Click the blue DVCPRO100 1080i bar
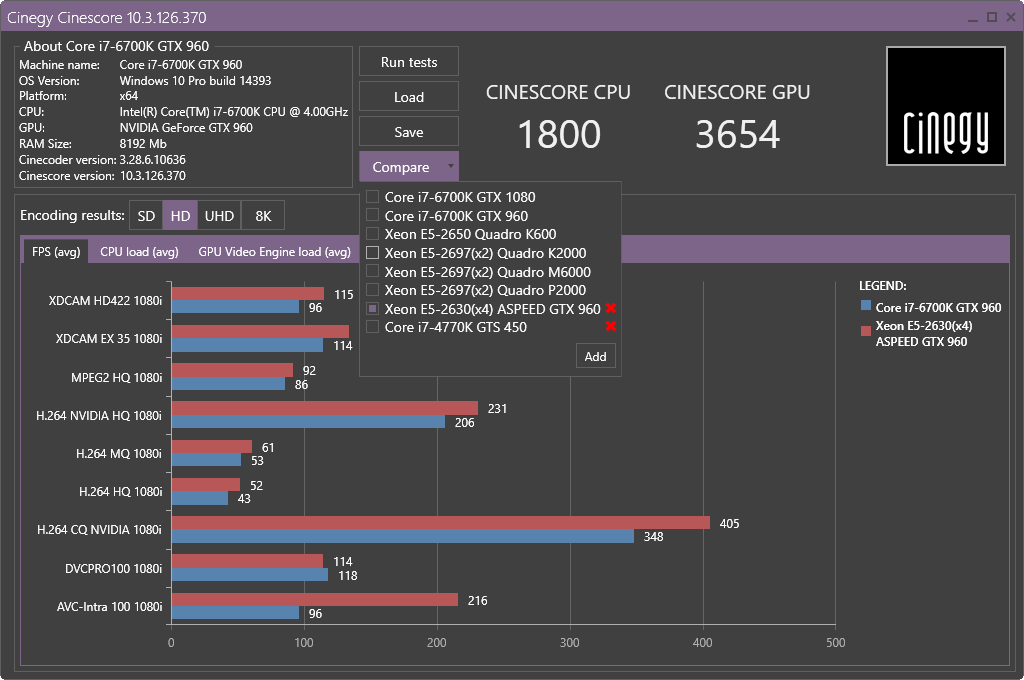1024x680 pixels. coord(250,575)
